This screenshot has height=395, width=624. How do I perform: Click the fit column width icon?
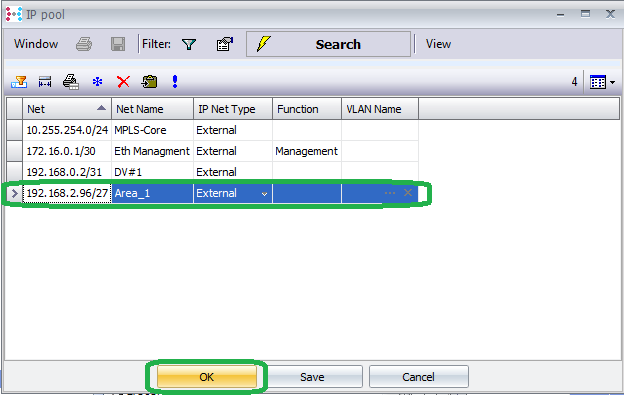tap(45, 82)
